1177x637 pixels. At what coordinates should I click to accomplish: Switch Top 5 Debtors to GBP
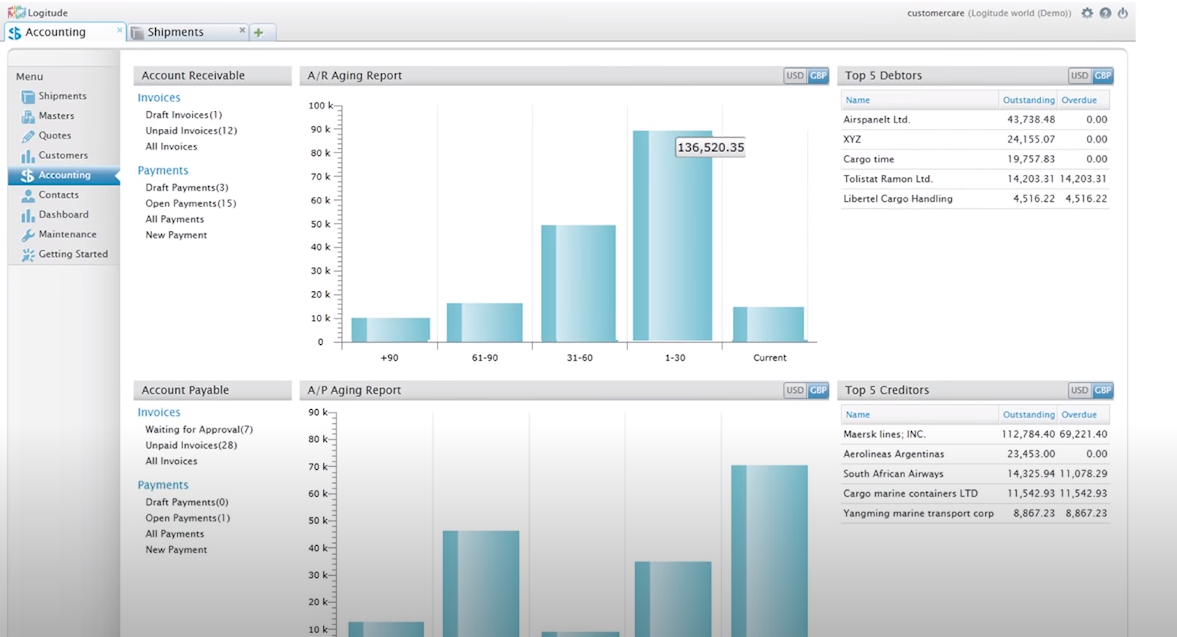[1102, 75]
